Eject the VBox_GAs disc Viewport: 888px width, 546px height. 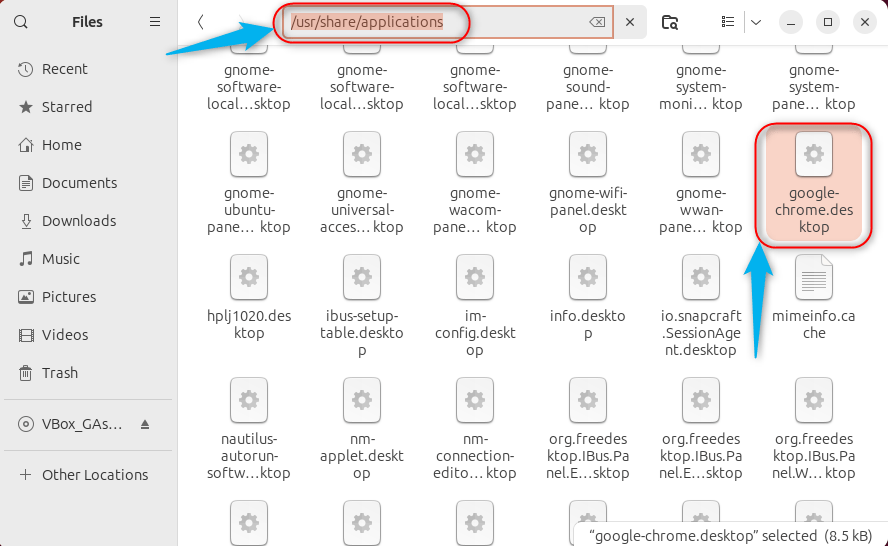click(x=145, y=424)
